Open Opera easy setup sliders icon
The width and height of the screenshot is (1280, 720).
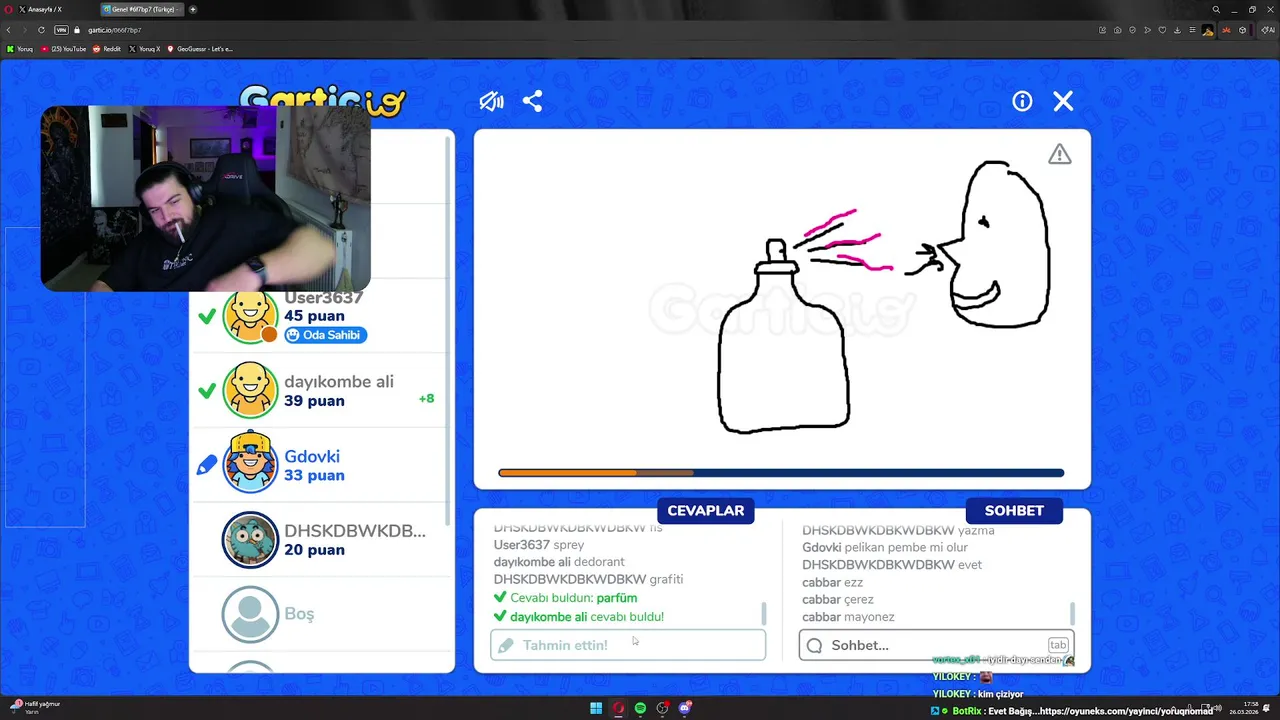tap(1192, 30)
